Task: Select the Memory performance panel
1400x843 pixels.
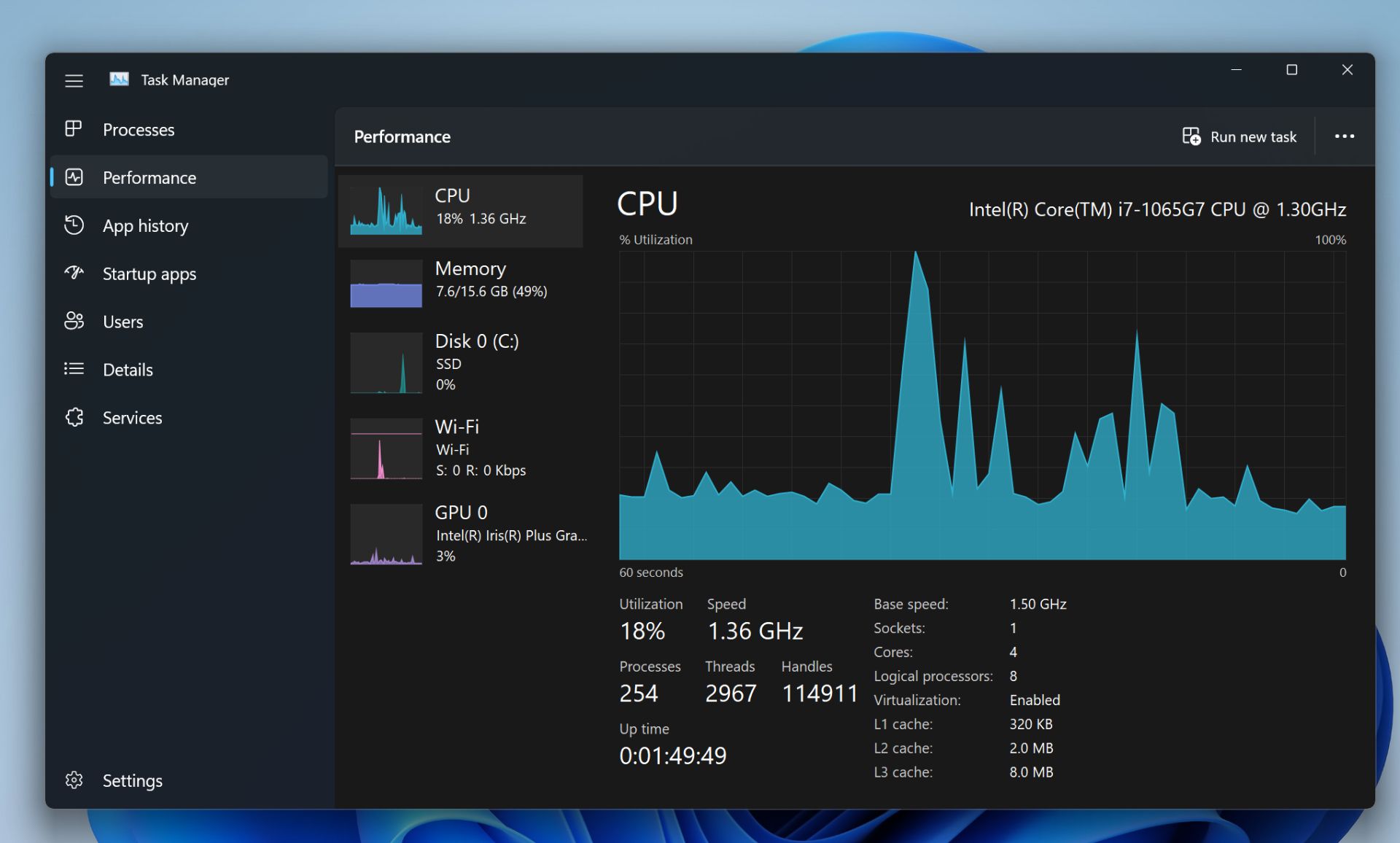Action: tap(464, 281)
